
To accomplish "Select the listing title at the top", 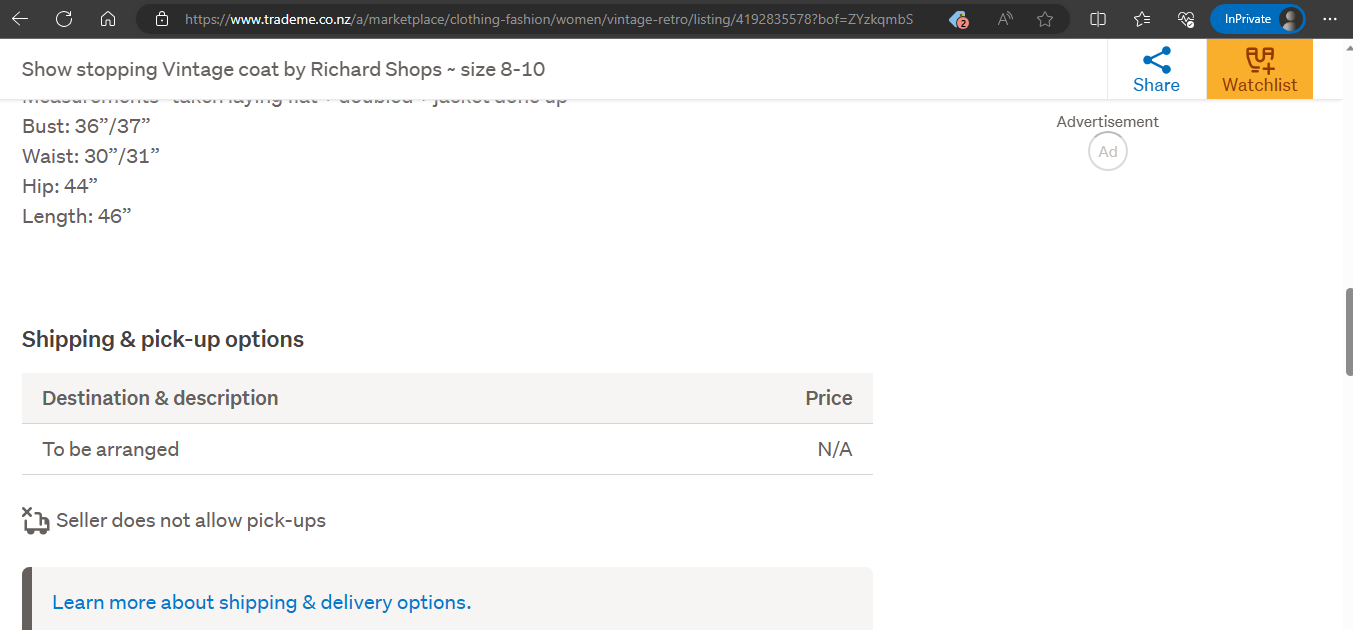I will coord(283,69).
